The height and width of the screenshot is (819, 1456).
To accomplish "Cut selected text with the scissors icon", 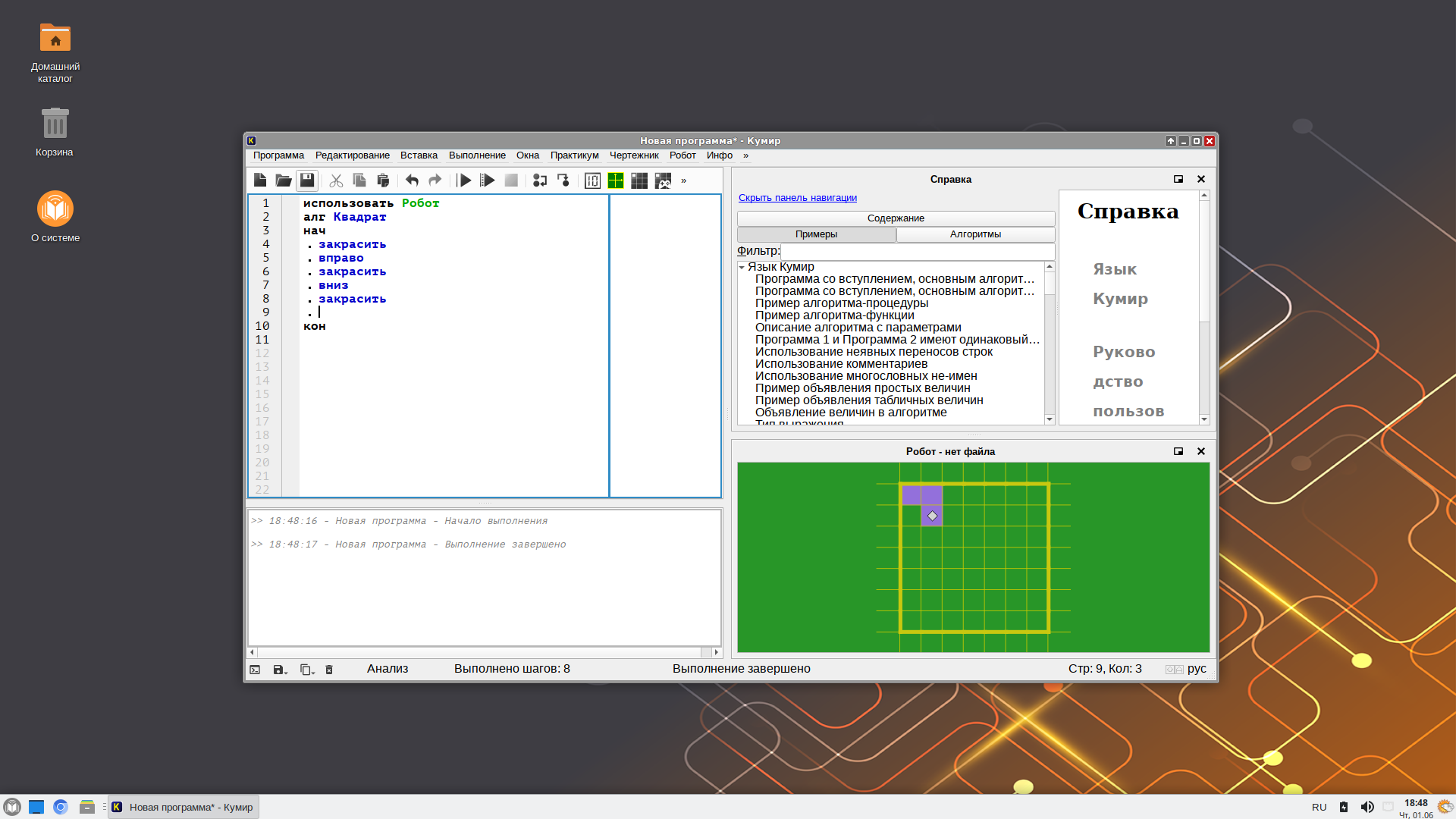I will coord(336,180).
